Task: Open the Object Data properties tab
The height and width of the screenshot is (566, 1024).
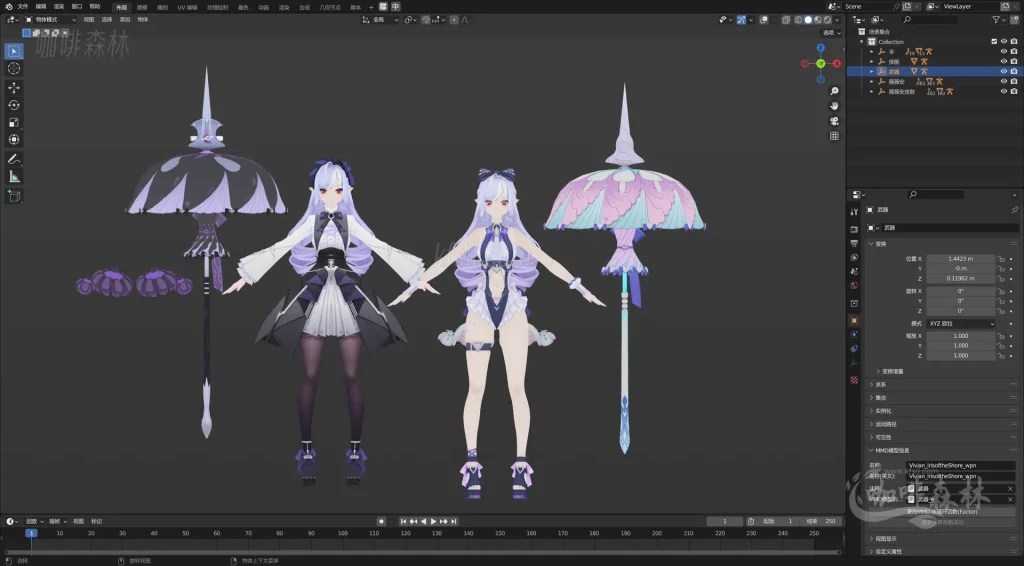Action: pyautogui.click(x=854, y=363)
